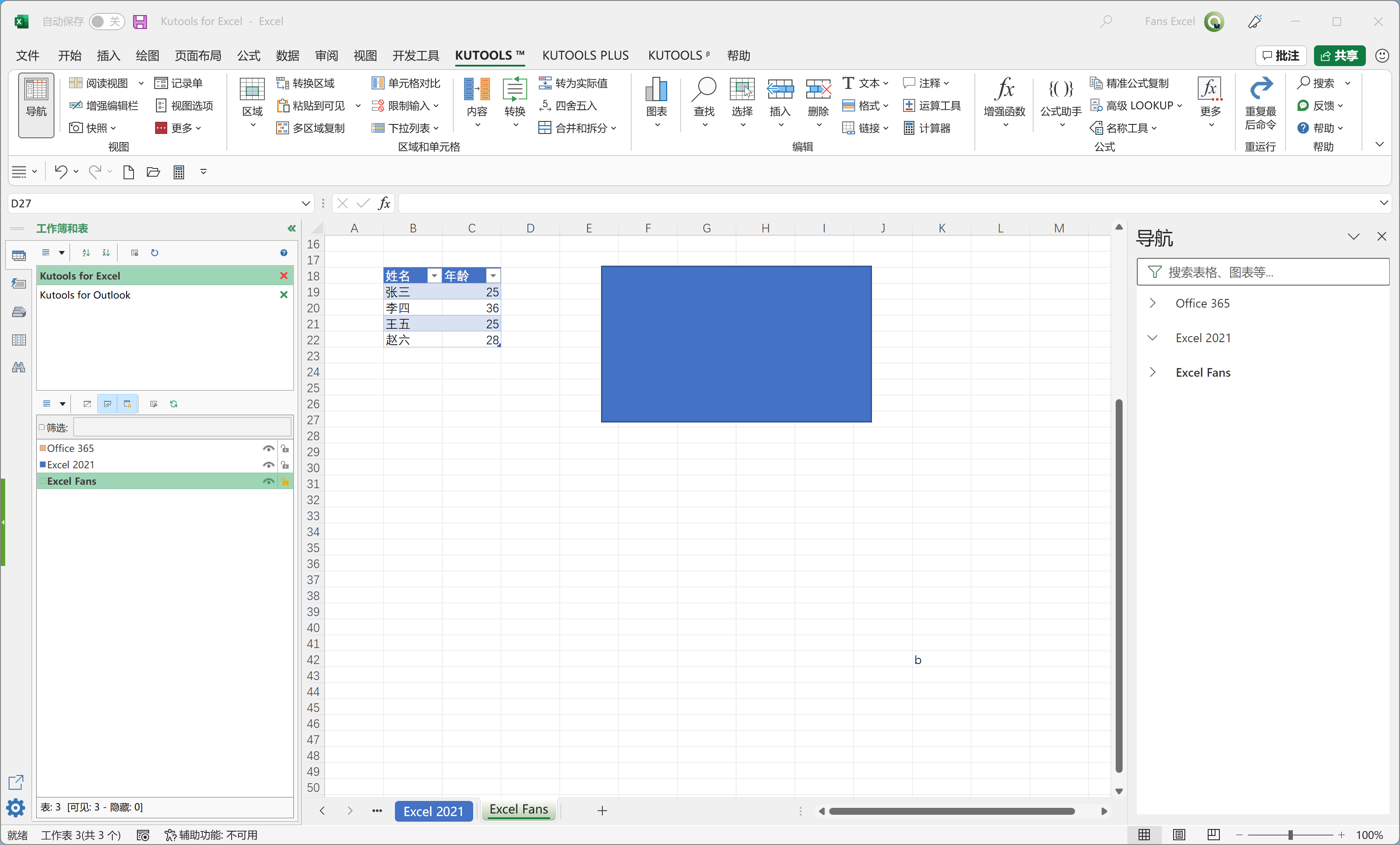Viewport: 1400px width, 845px height.
Task: Select the Excel 2021 sheet tab
Action: click(x=433, y=811)
